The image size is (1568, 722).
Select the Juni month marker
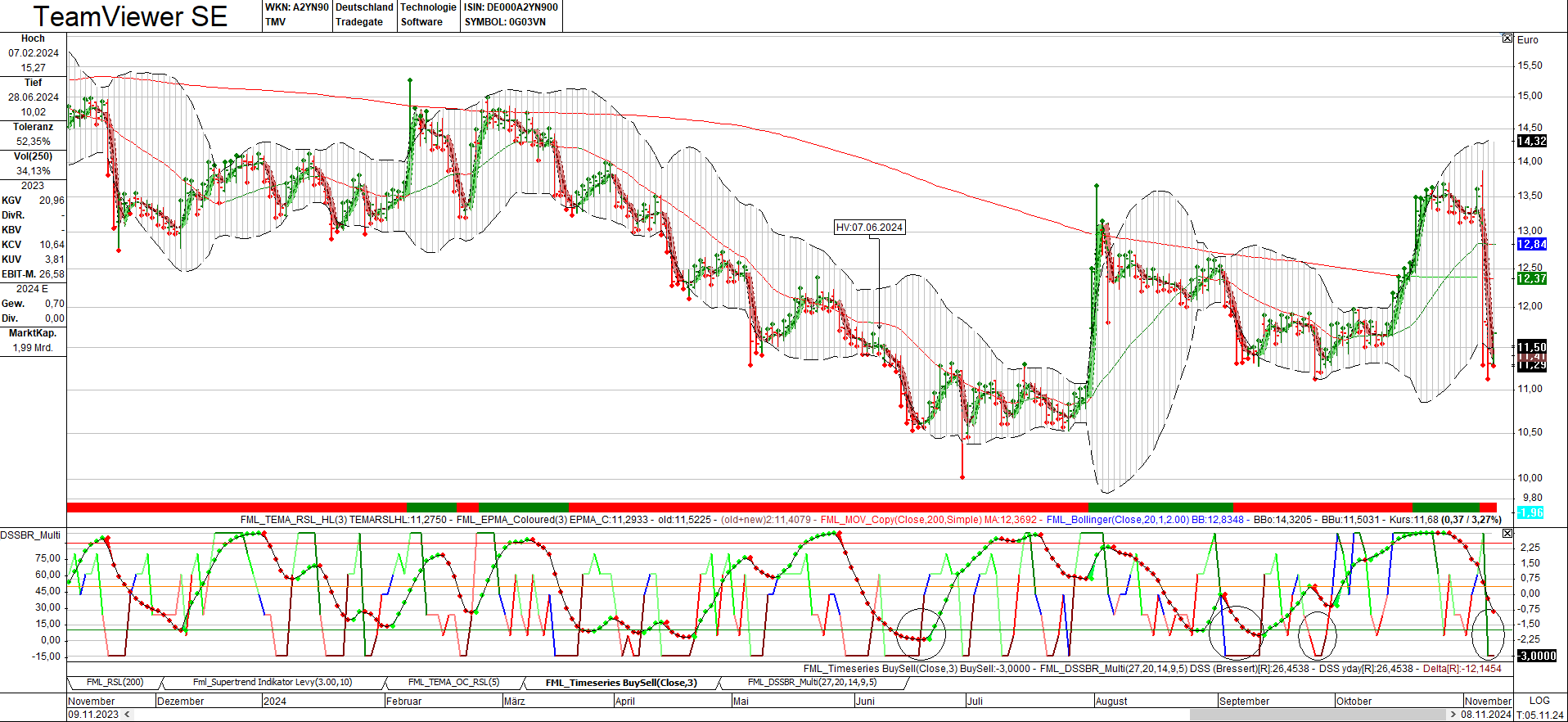coord(865,702)
